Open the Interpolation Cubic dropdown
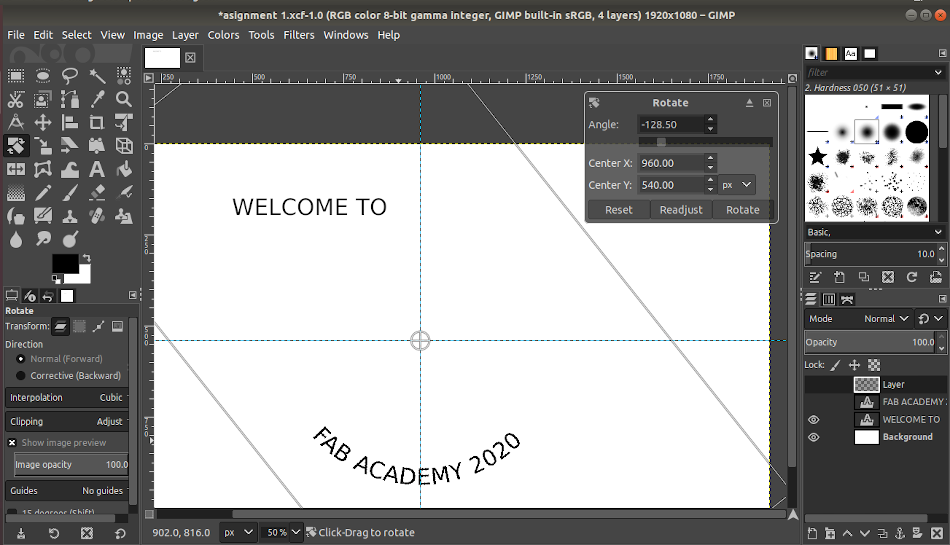 click(x=66, y=398)
